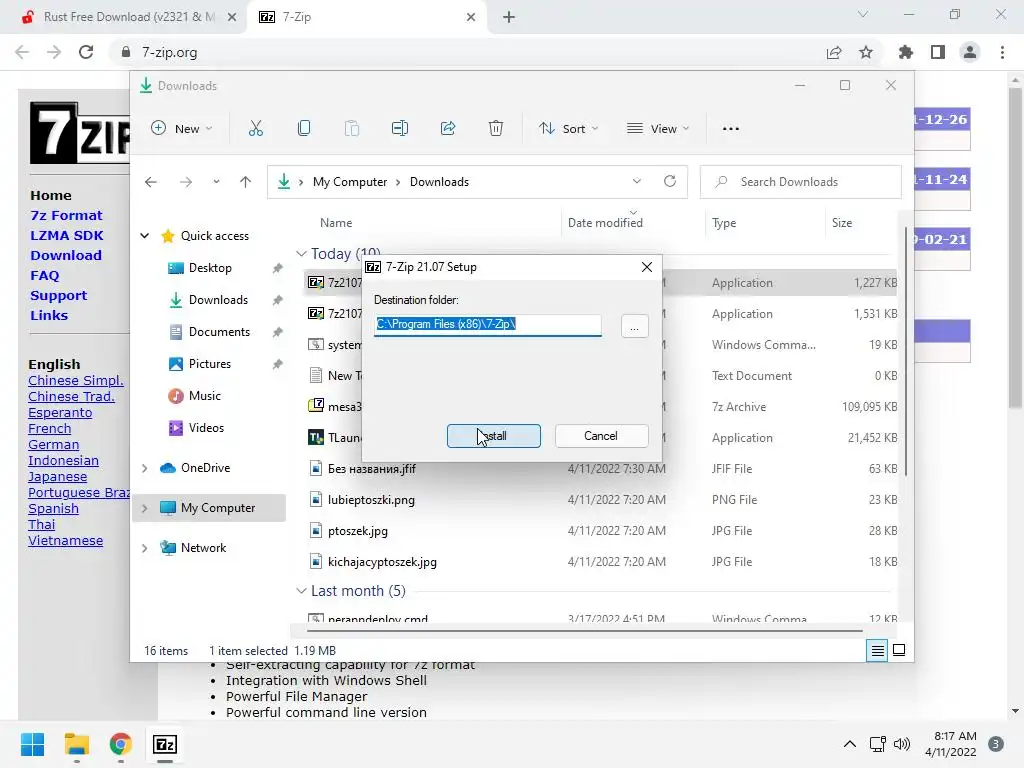Expand the OneDrive tree node
Screen dimensions: 1024x768
144,468
